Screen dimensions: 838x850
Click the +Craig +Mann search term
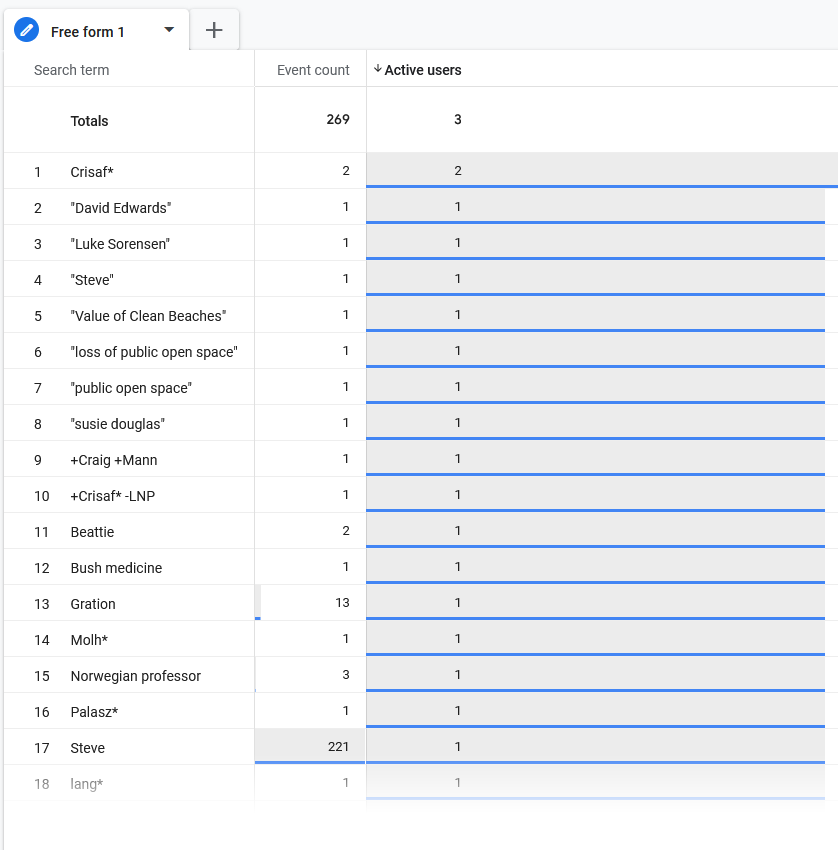pyautogui.click(x=114, y=460)
